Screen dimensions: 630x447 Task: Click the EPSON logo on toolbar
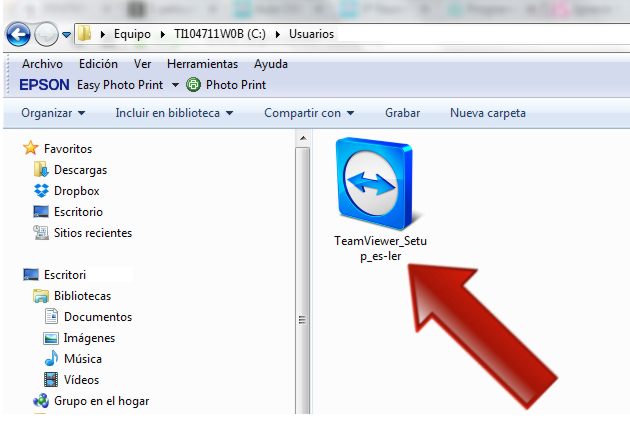pyautogui.click(x=44, y=85)
